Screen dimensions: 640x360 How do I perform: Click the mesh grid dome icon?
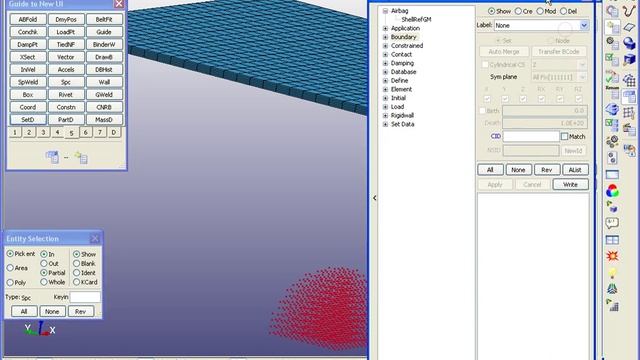(629, 80)
